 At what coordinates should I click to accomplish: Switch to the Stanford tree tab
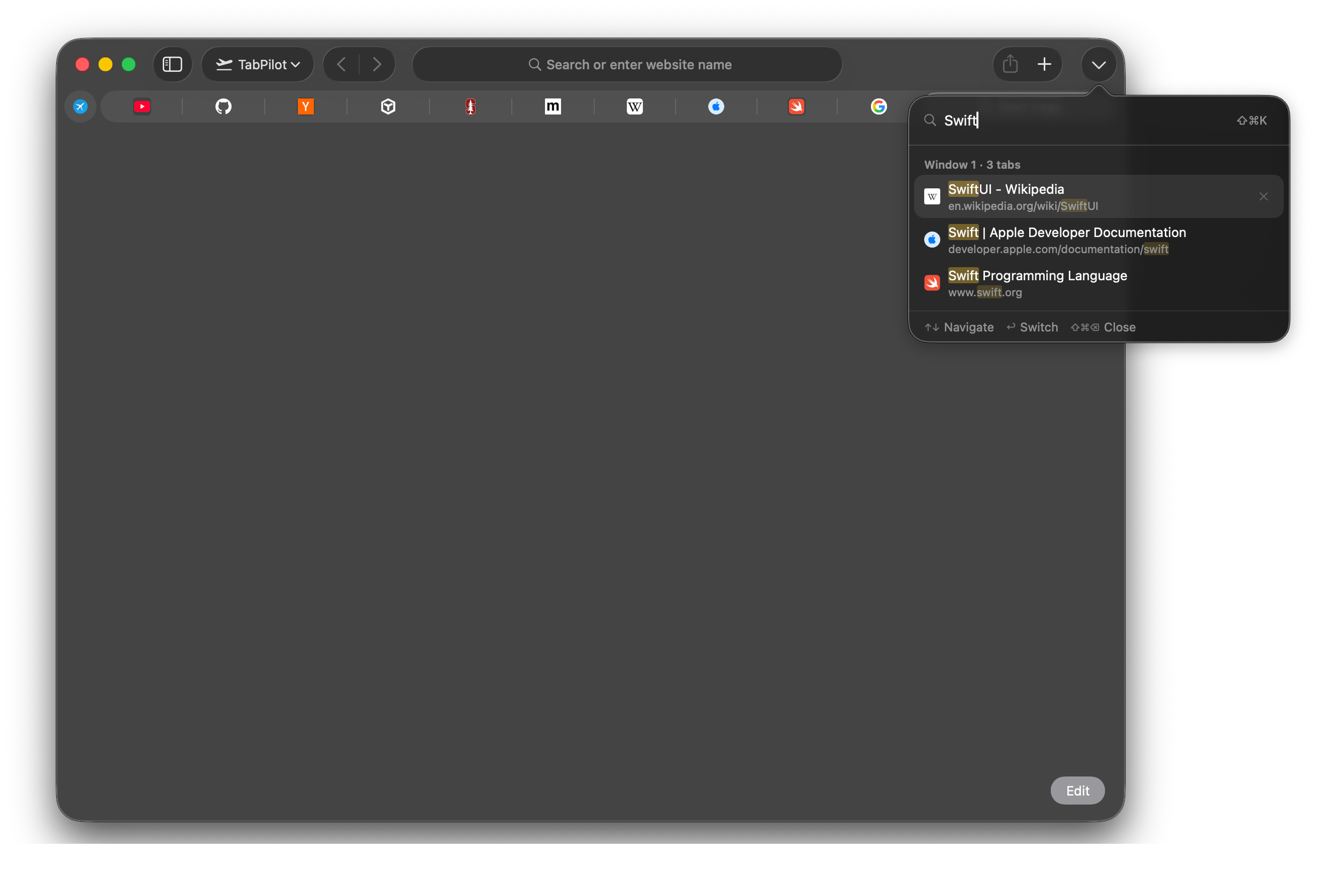click(470, 106)
